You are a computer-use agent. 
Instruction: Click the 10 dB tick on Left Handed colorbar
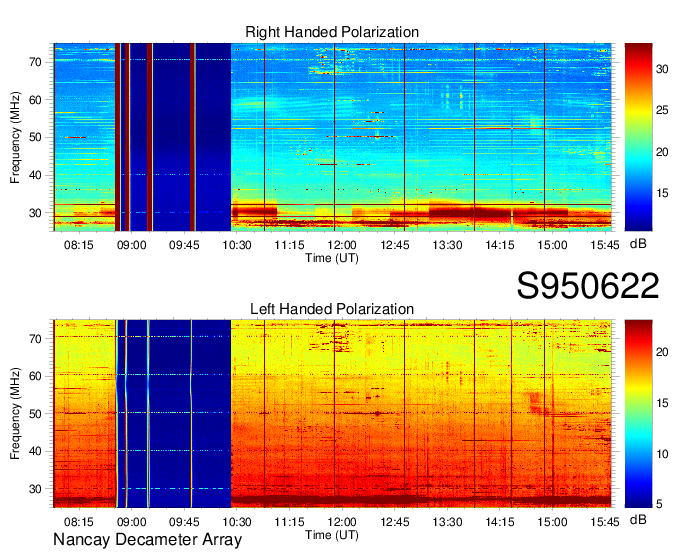[x=662, y=454]
